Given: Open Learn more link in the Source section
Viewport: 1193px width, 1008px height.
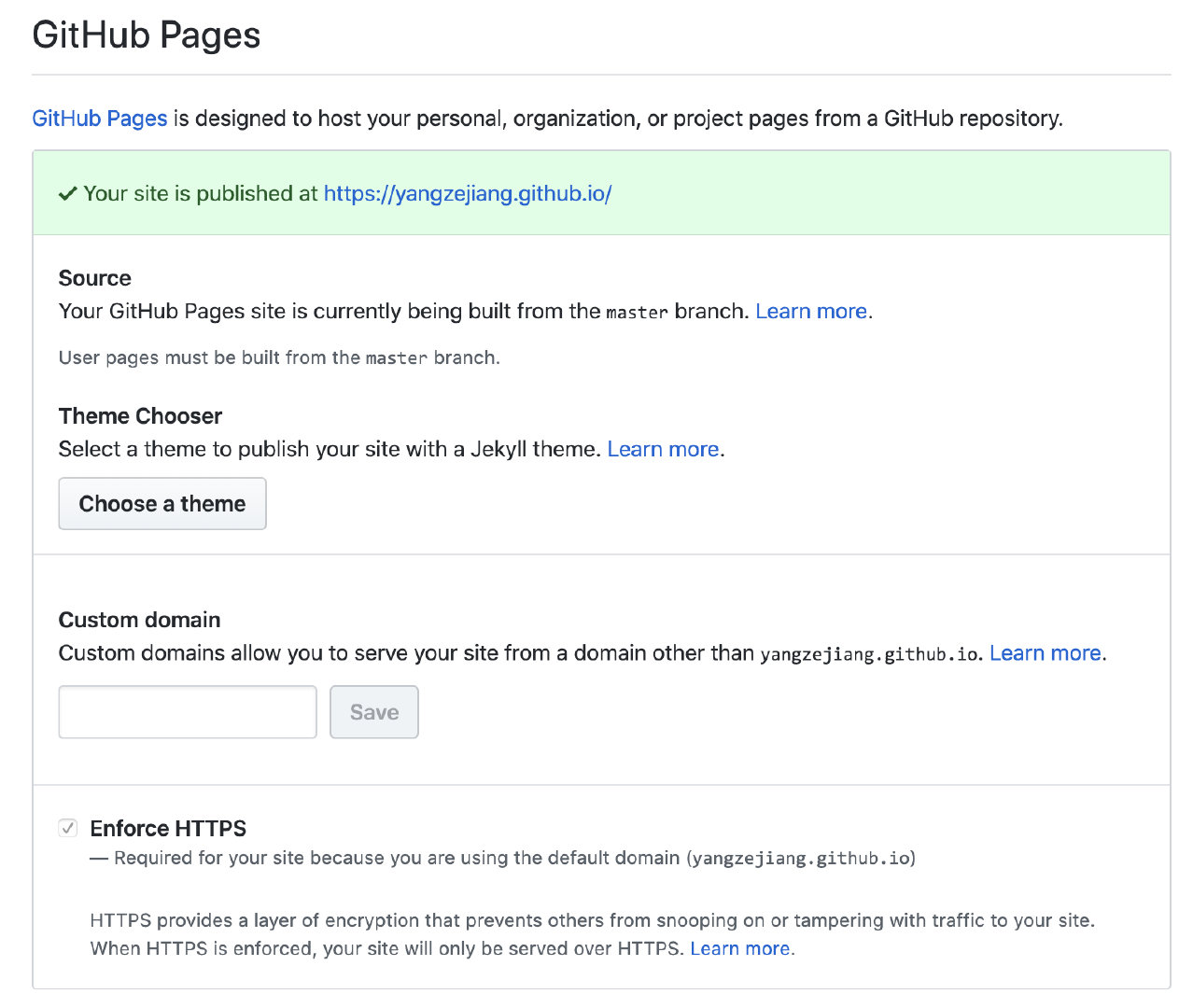Looking at the screenshot, I should click(x=811, y=311).
